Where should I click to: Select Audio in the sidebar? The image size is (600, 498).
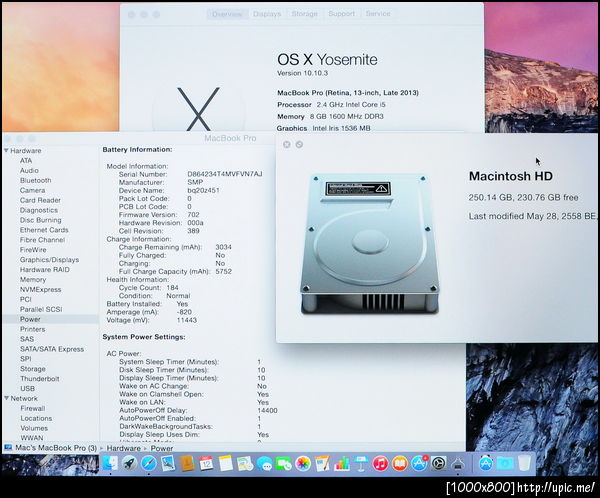tap(29, 170)
